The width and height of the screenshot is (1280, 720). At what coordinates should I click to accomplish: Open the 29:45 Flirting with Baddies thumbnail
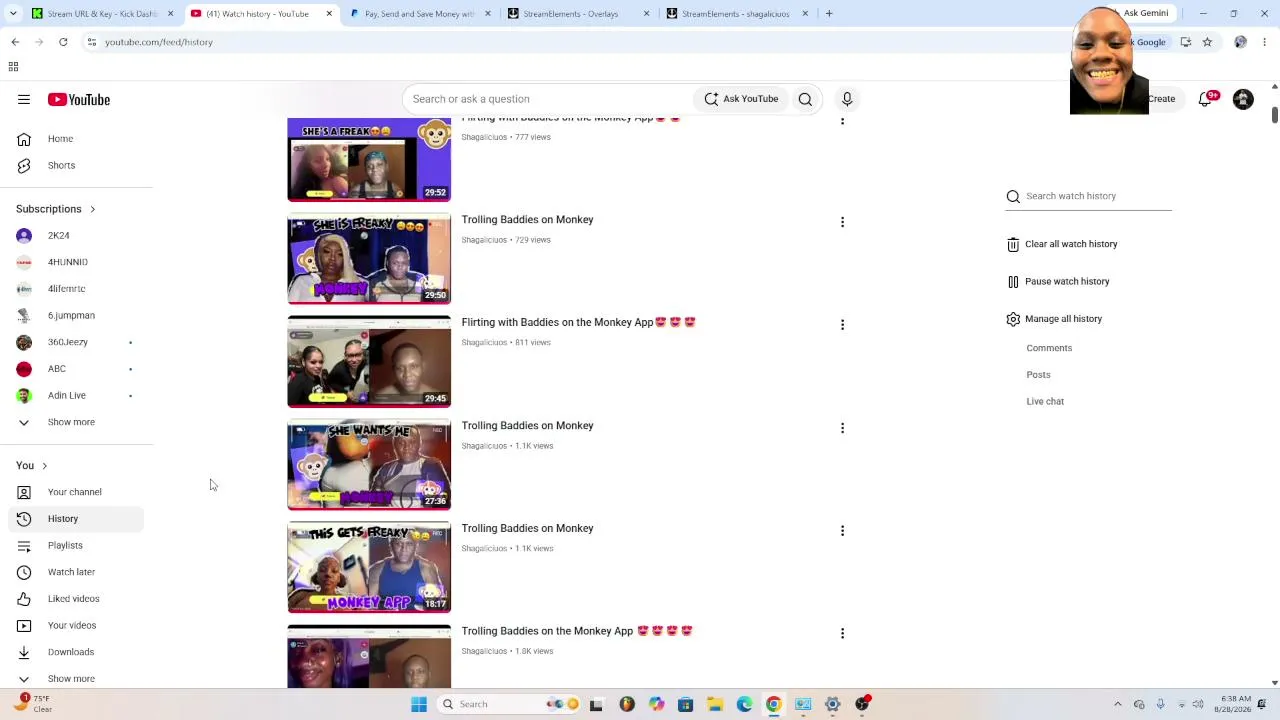[x=369, y=362]
